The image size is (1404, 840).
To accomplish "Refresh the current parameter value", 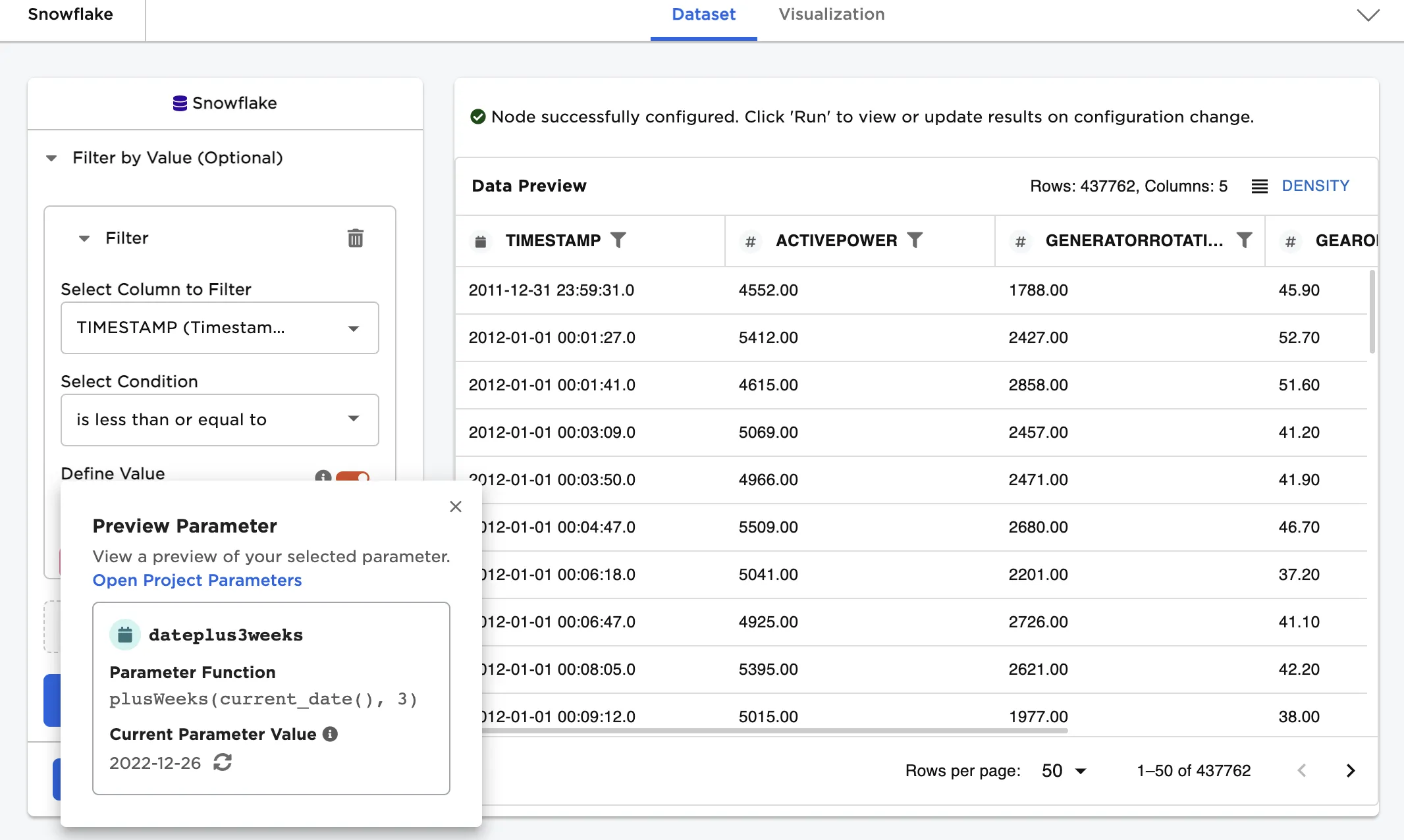I will pyautogui.click(x=223, y=762).
